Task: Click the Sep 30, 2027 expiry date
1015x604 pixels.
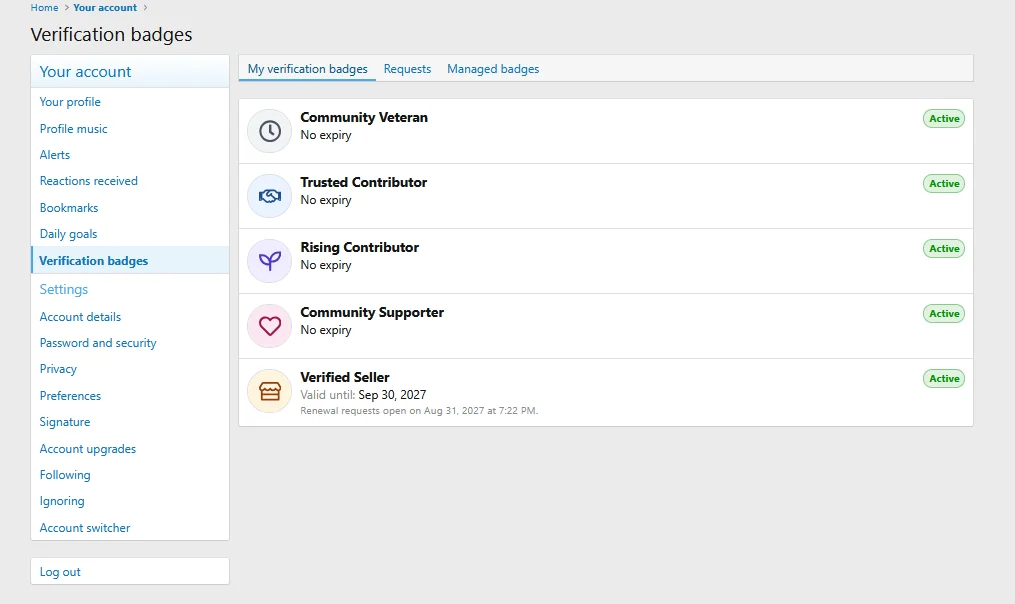Action: point(392,395)
